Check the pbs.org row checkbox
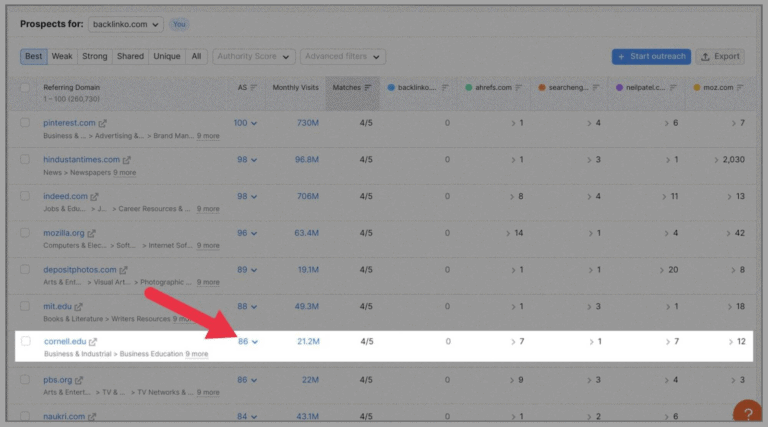This screenshot has height=427, width=768. tap(25, 380)
